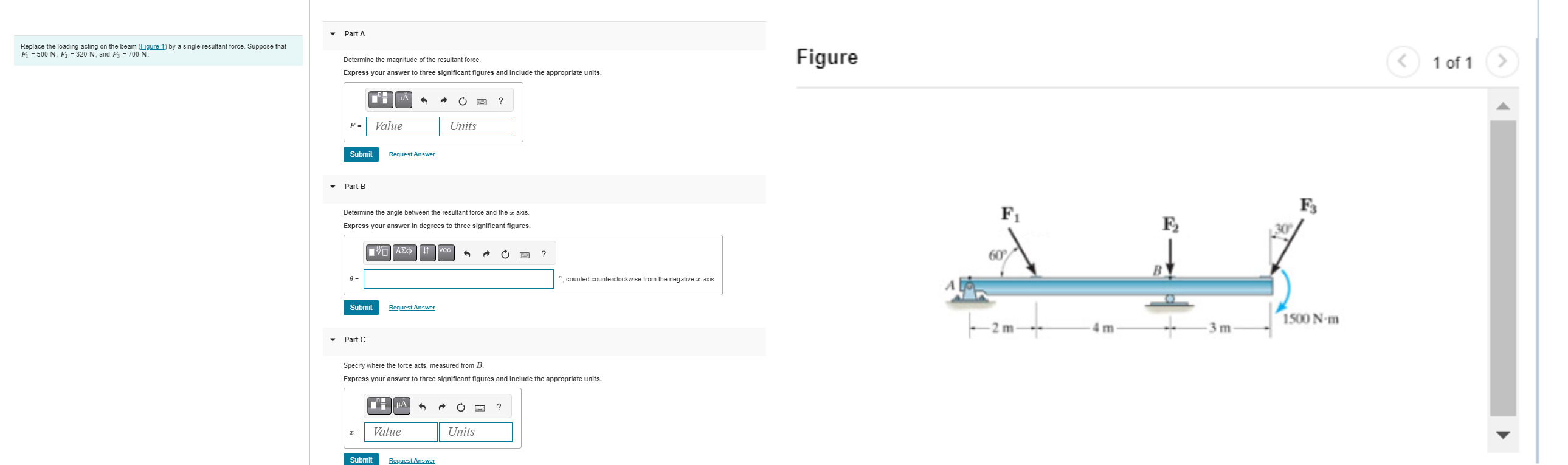Click redo arrow in Part C toolbar
The image size is (1568, 465).
(x=443, y=407)
